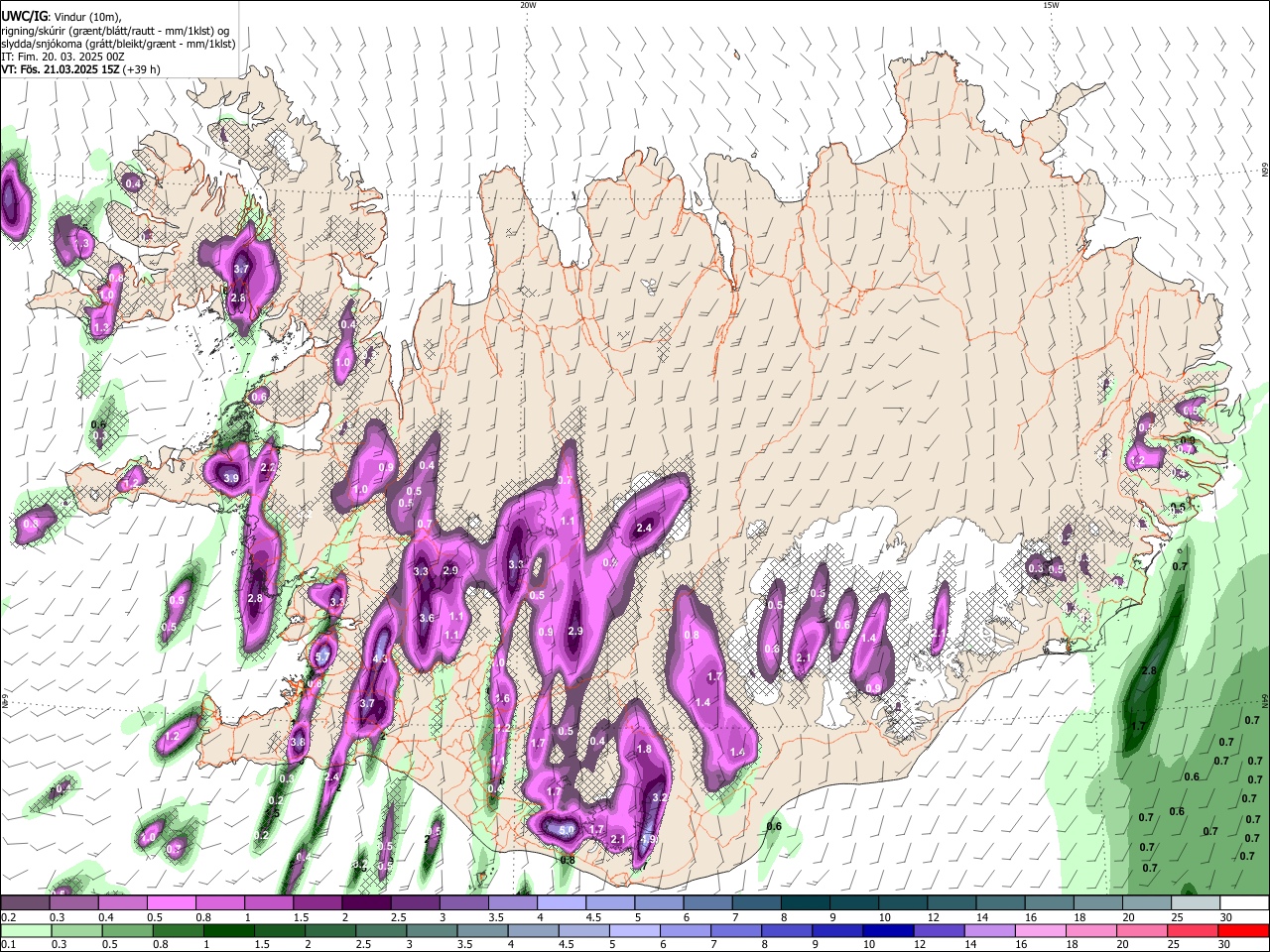Click the bright magenta 0.5–0.8 snow legend swatch

pos(171,902)
